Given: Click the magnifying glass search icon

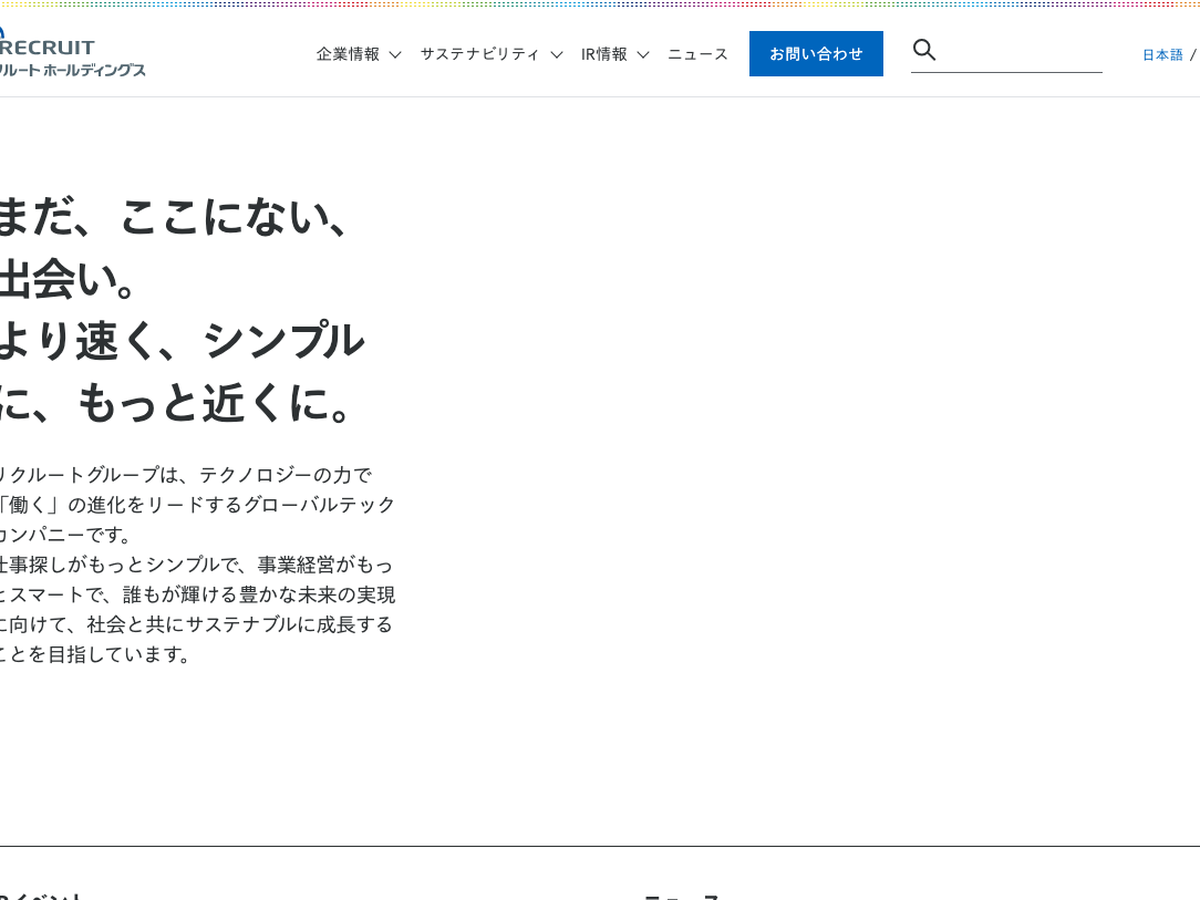Looking at the screenshot, I should [924, 50].
